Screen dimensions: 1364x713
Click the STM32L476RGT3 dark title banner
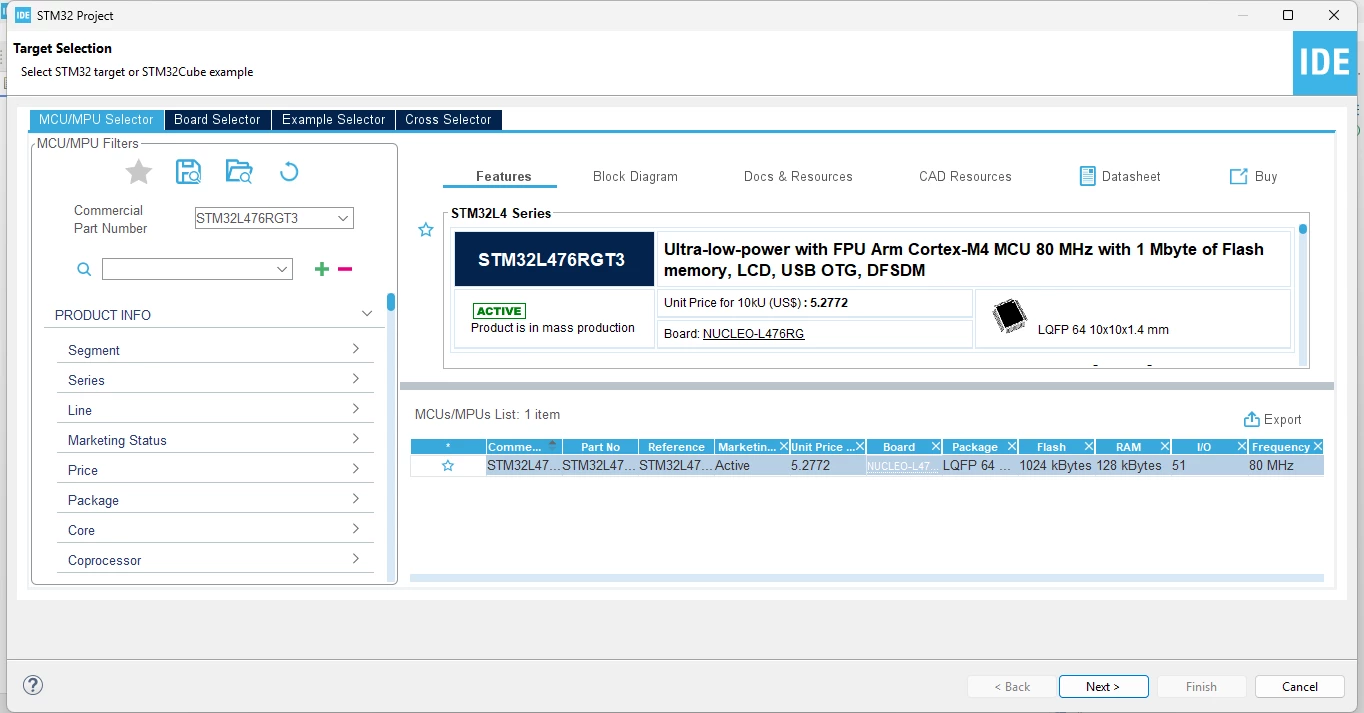pyautogui.click(x=554, y=260)
